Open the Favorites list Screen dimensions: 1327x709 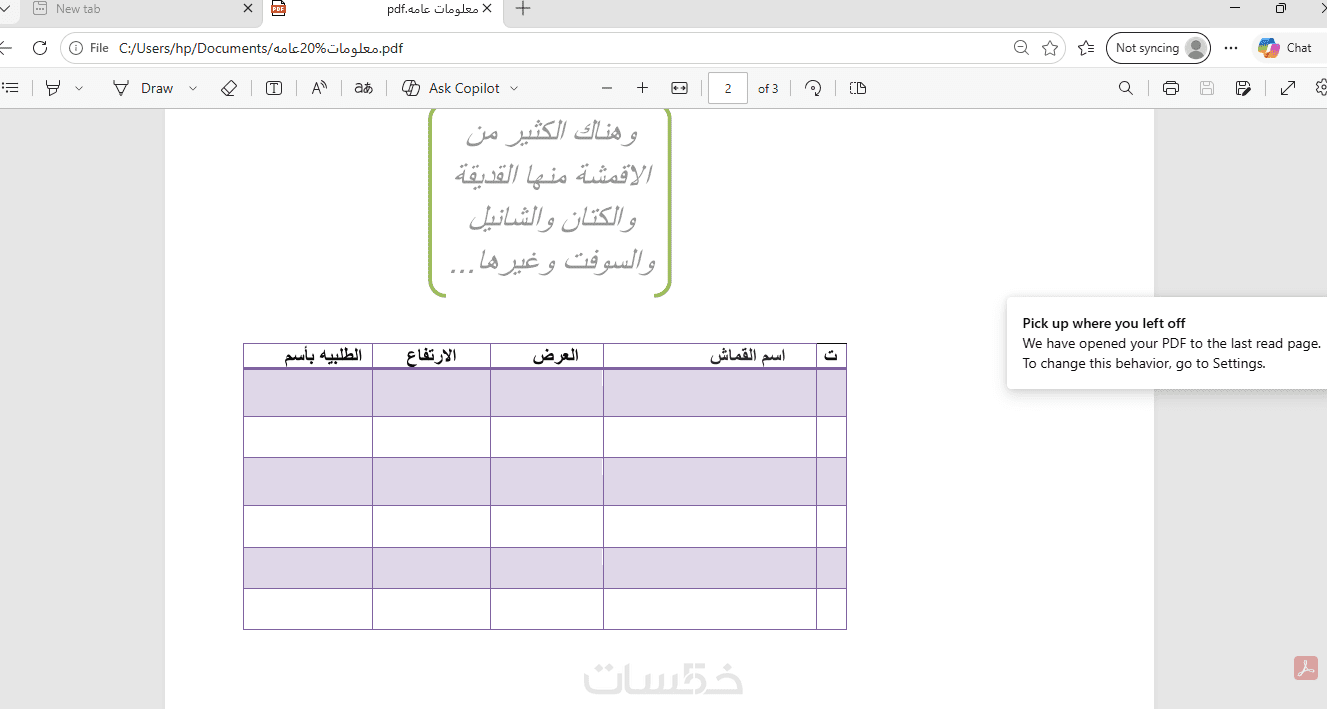1086,47
